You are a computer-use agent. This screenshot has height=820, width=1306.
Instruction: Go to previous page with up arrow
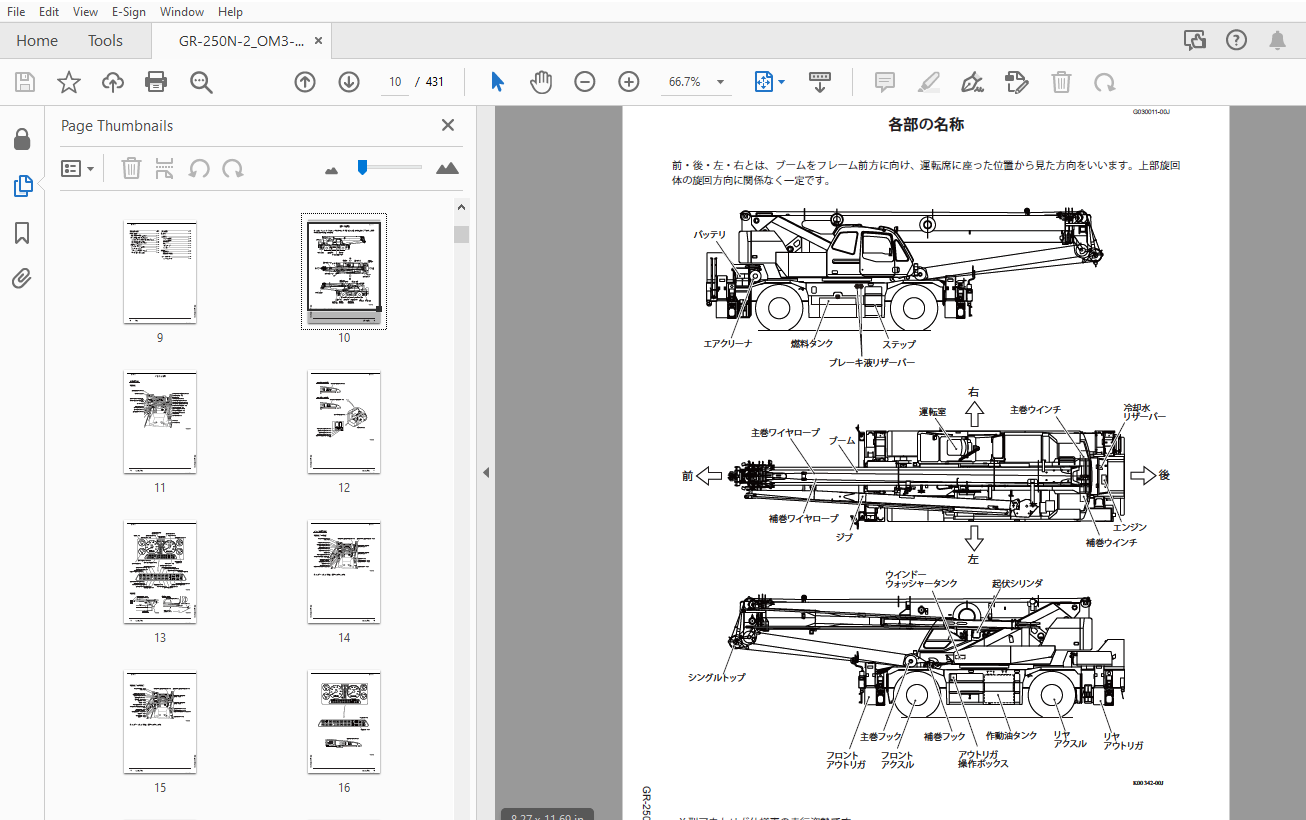[x=305, y=82]
